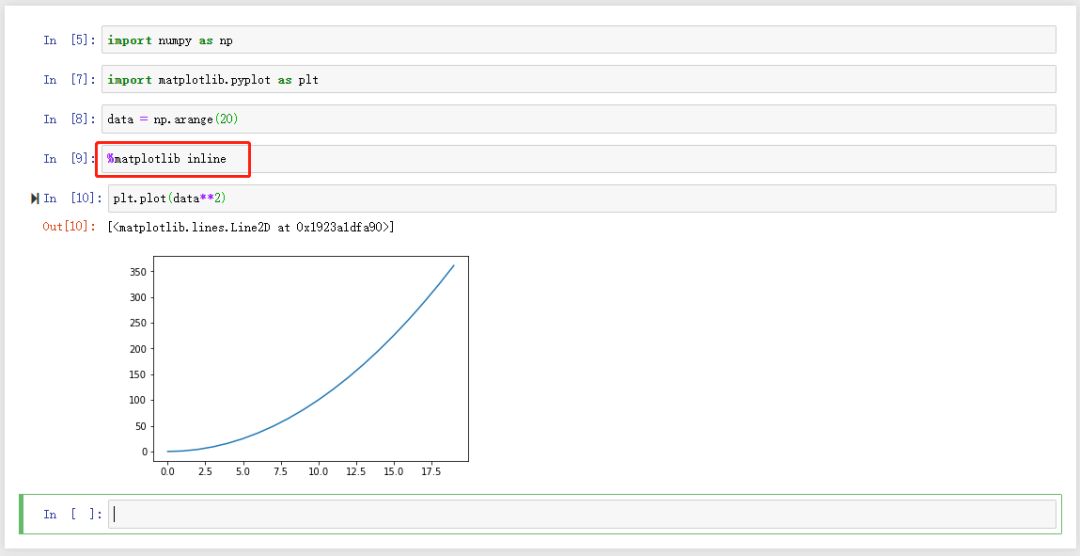This screenshot has width=1080, height=556.
Task: Click the run cell icon beside In [10]
Action: click(36, 199)
